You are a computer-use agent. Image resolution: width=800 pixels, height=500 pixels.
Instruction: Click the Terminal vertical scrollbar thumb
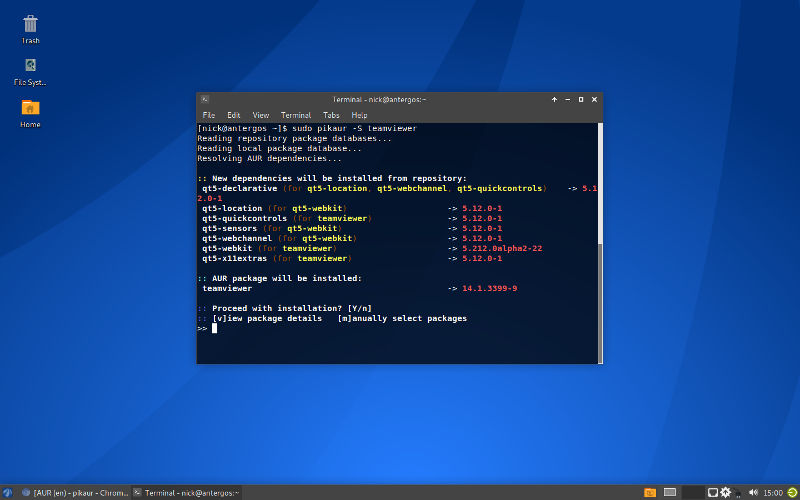point(600,303)
